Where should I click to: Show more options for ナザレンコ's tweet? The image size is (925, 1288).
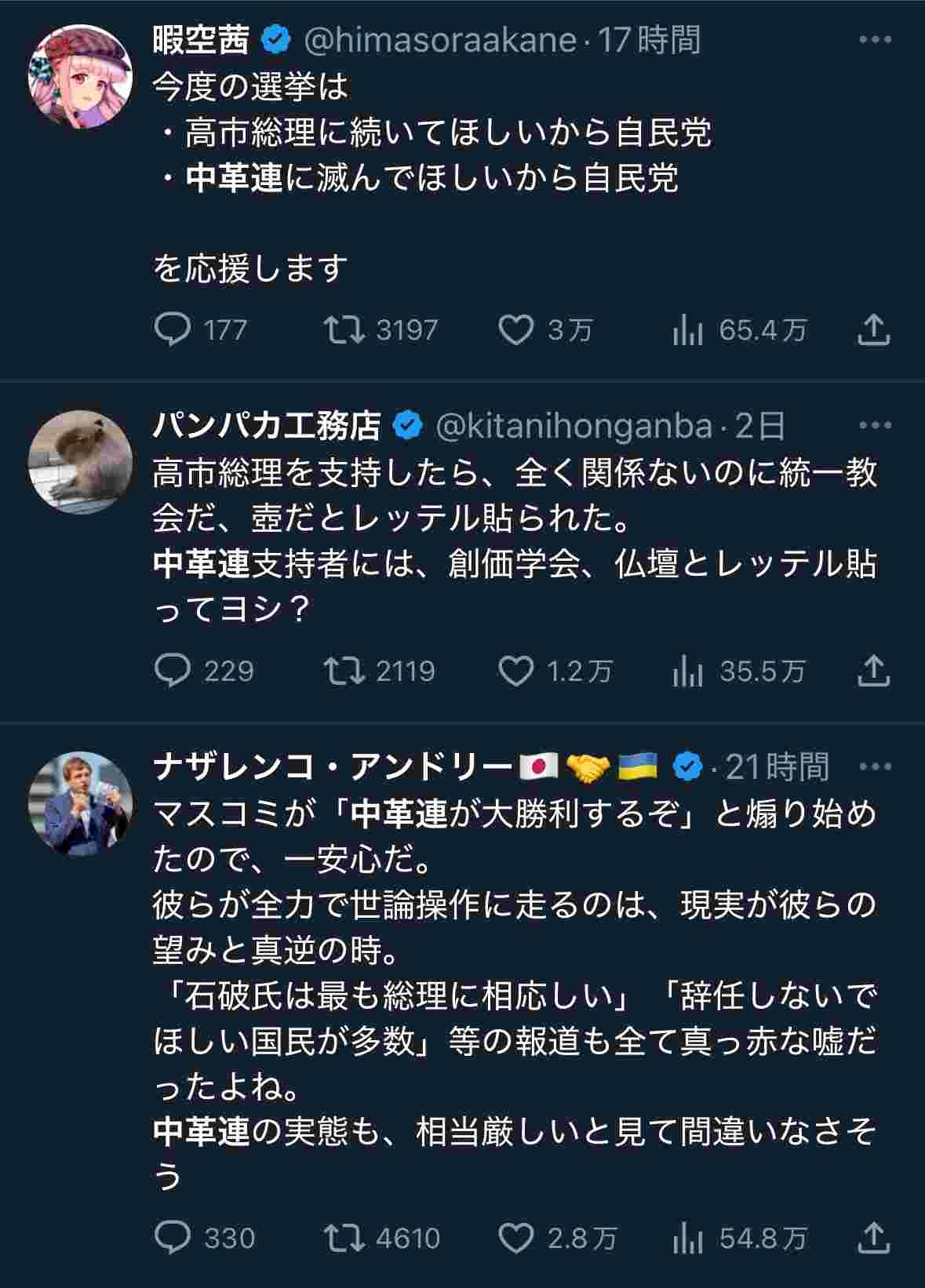[x=876, y=766]
